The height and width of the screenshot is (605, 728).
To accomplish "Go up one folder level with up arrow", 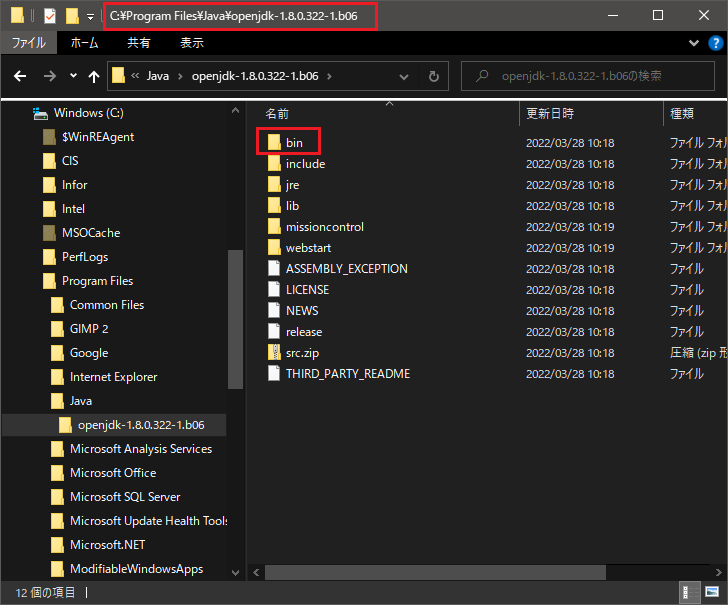I will [94, 76].
